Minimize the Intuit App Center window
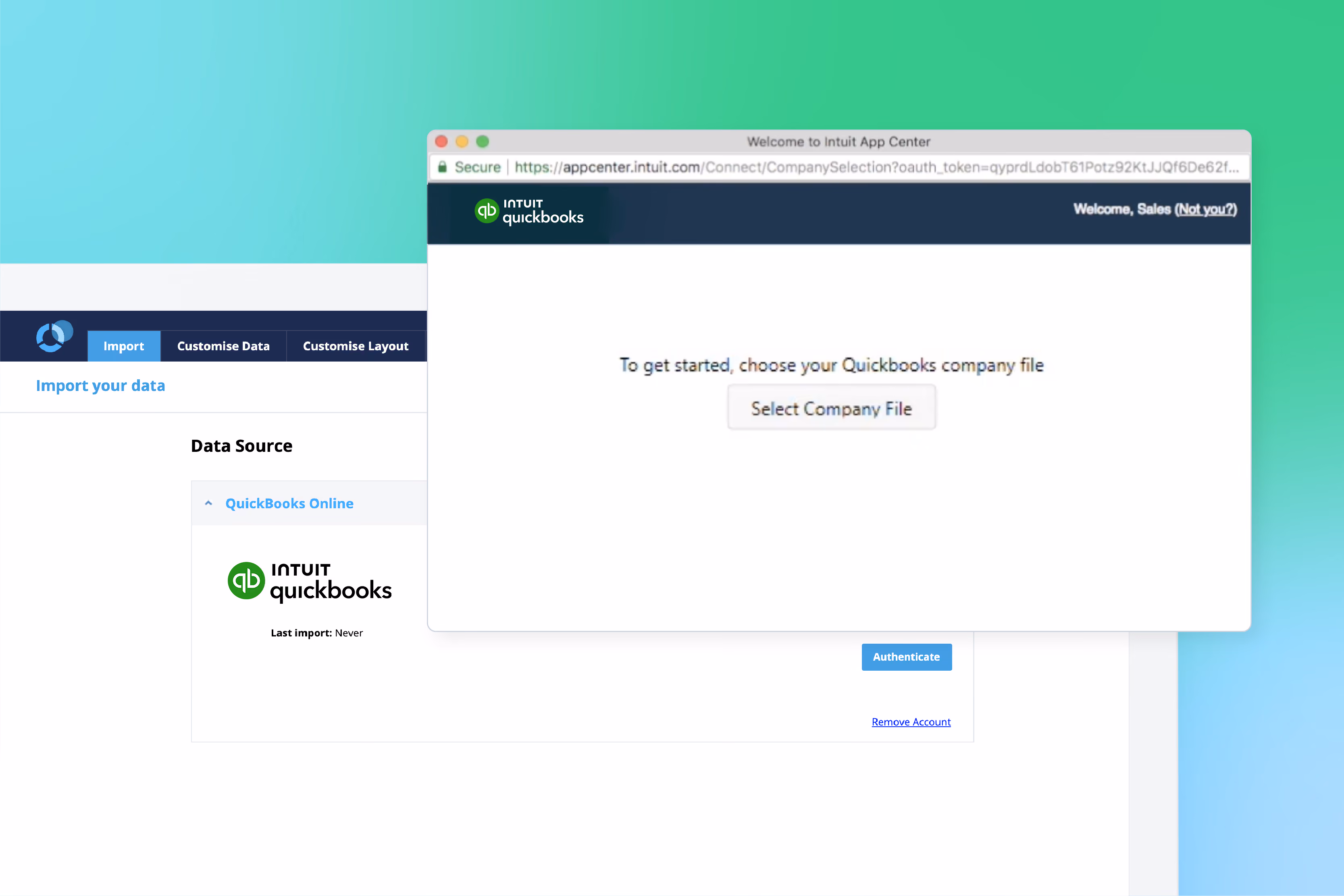Viewport: 1344px width, 896px height. pos(462,142)
